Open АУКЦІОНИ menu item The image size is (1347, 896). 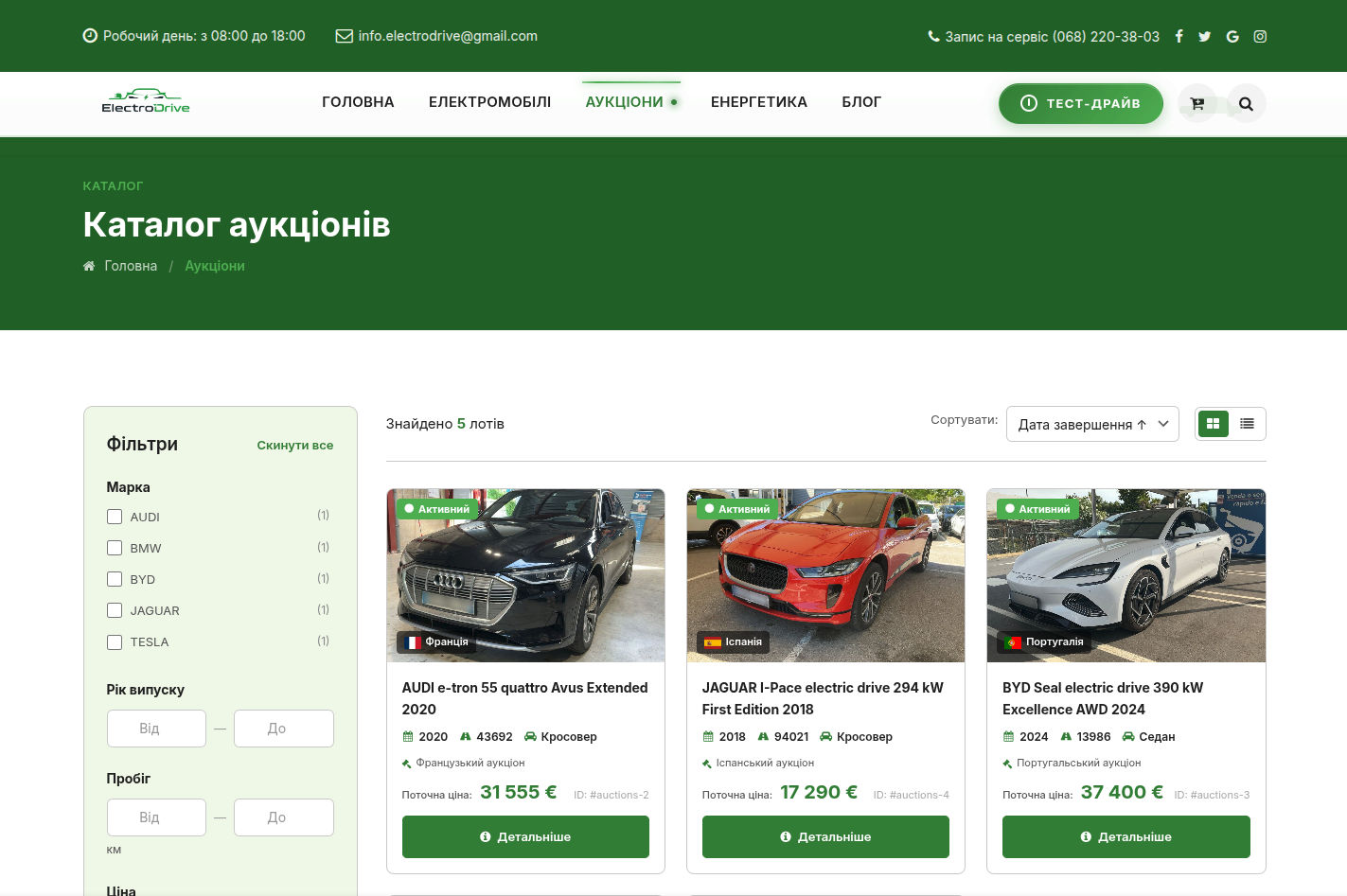point(625,102)
